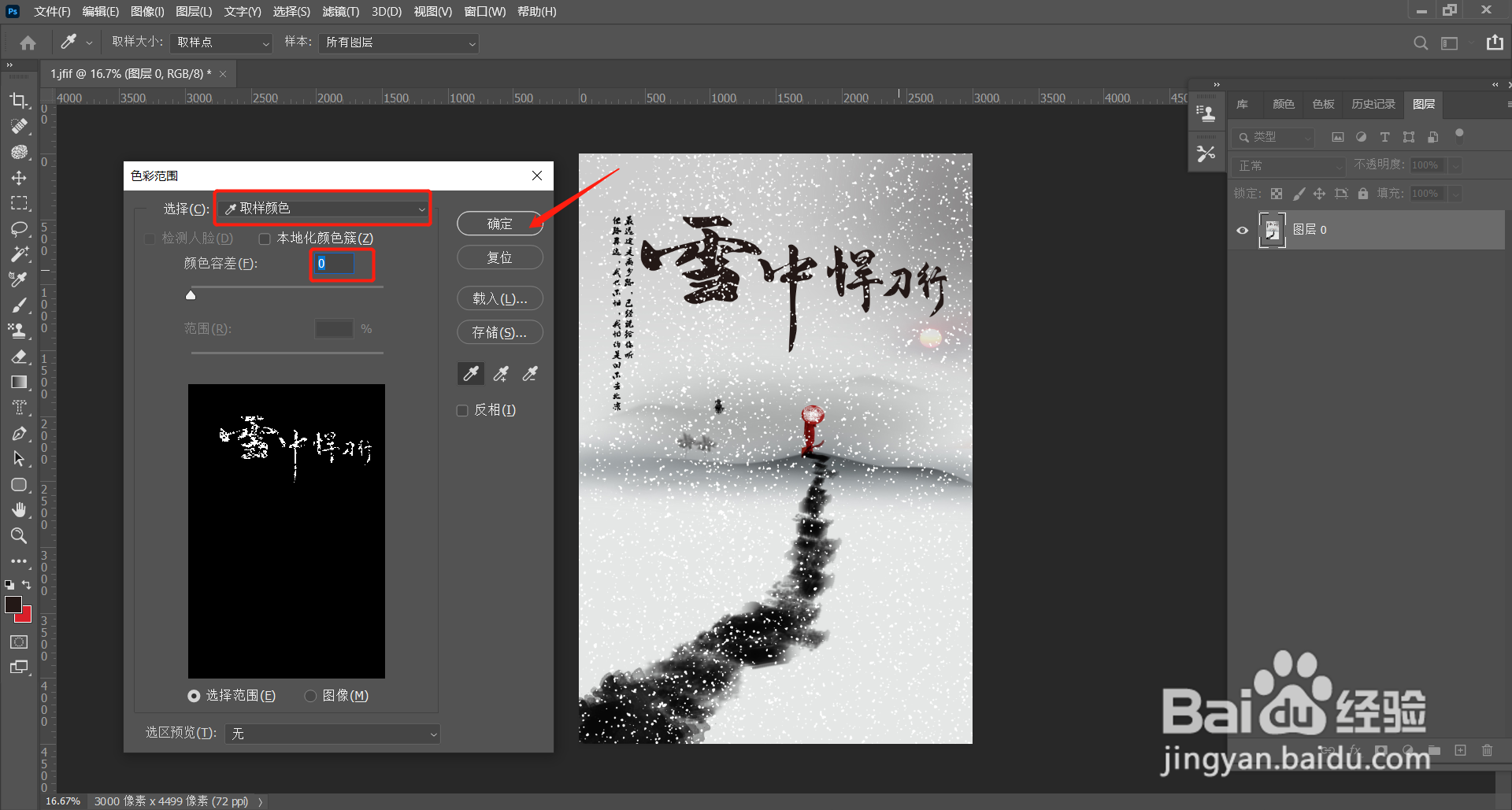The height and width of the screenshot is (810, 1512).
Task: Select the Move tool
Action: [19, 178]
